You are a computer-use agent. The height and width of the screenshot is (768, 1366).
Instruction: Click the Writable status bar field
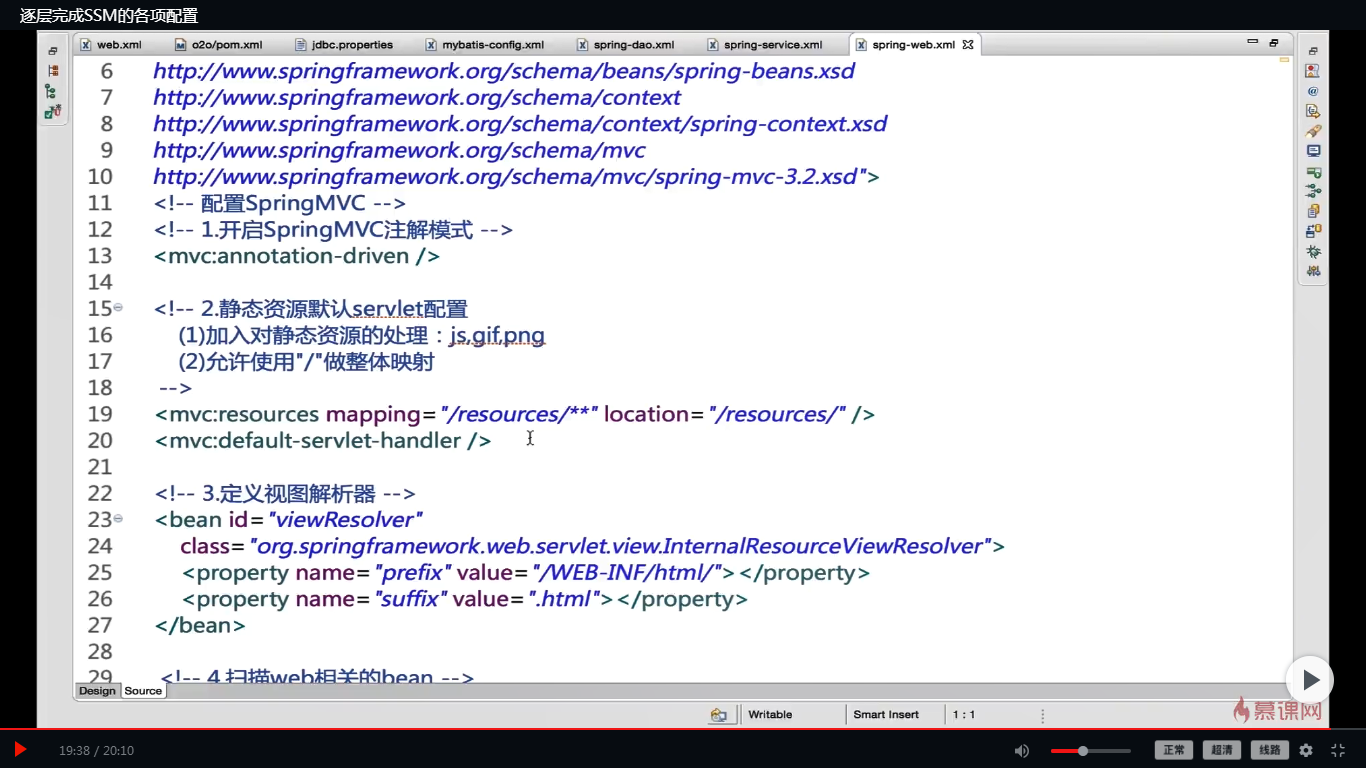(770, 715)
